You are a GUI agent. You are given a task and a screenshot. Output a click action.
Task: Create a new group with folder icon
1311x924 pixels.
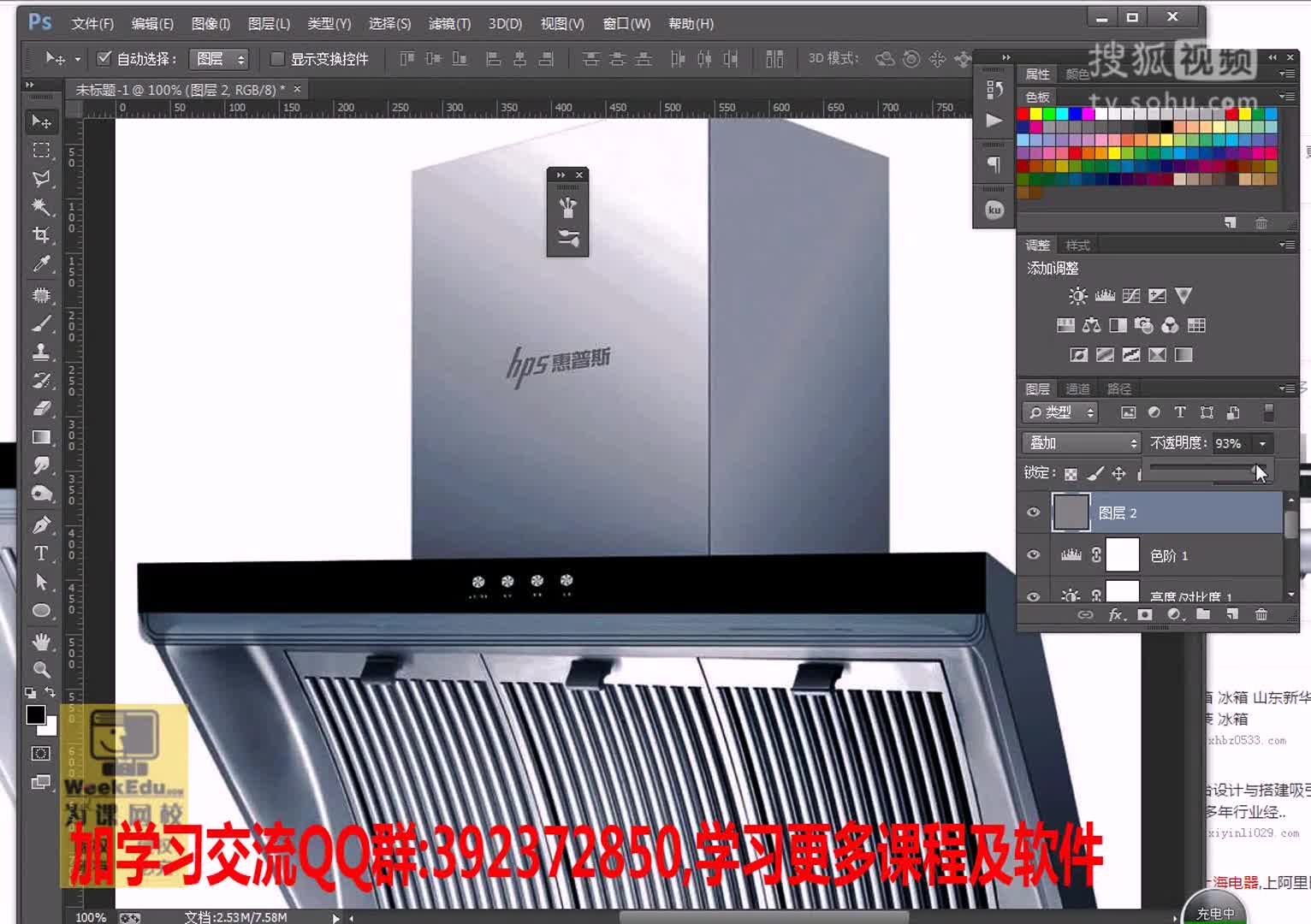[1203, 614]
